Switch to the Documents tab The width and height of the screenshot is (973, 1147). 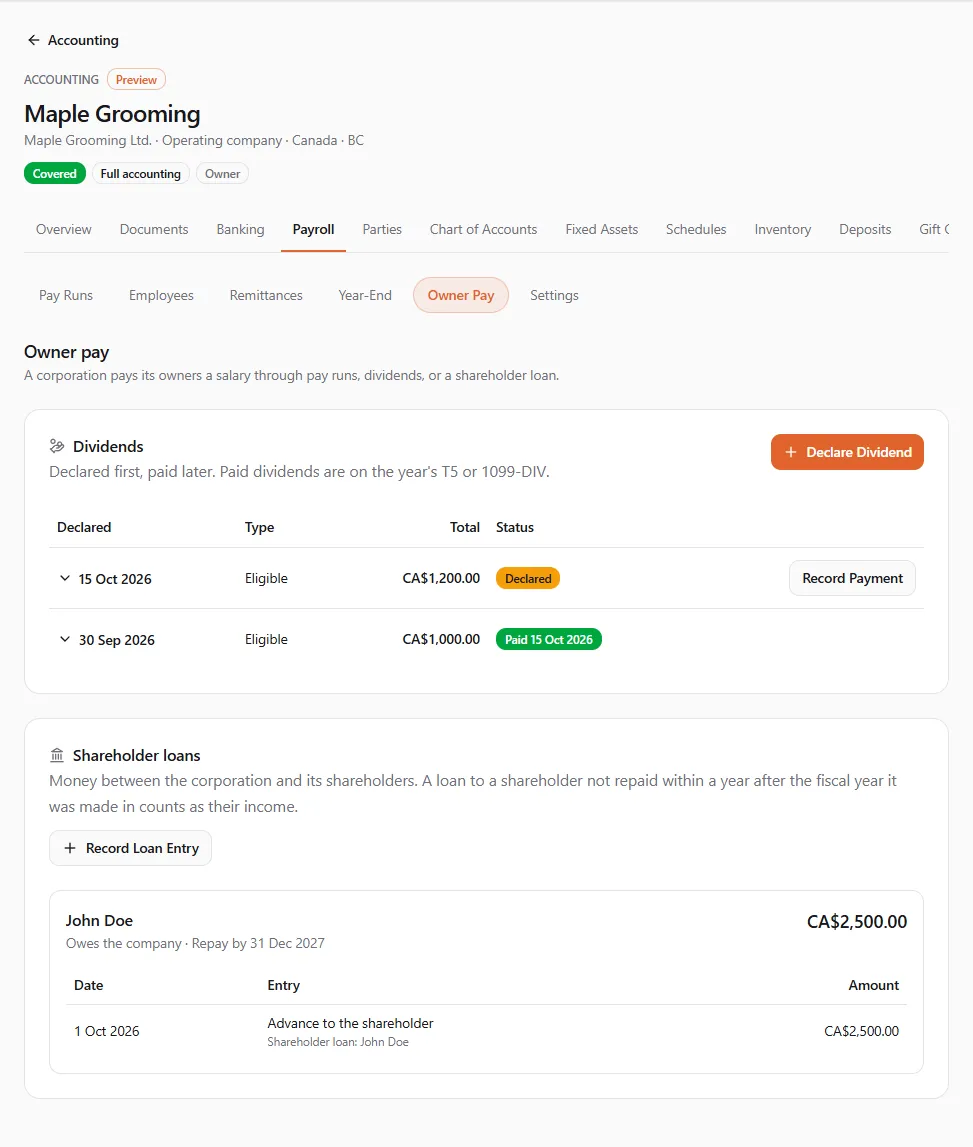pos(154,230)
